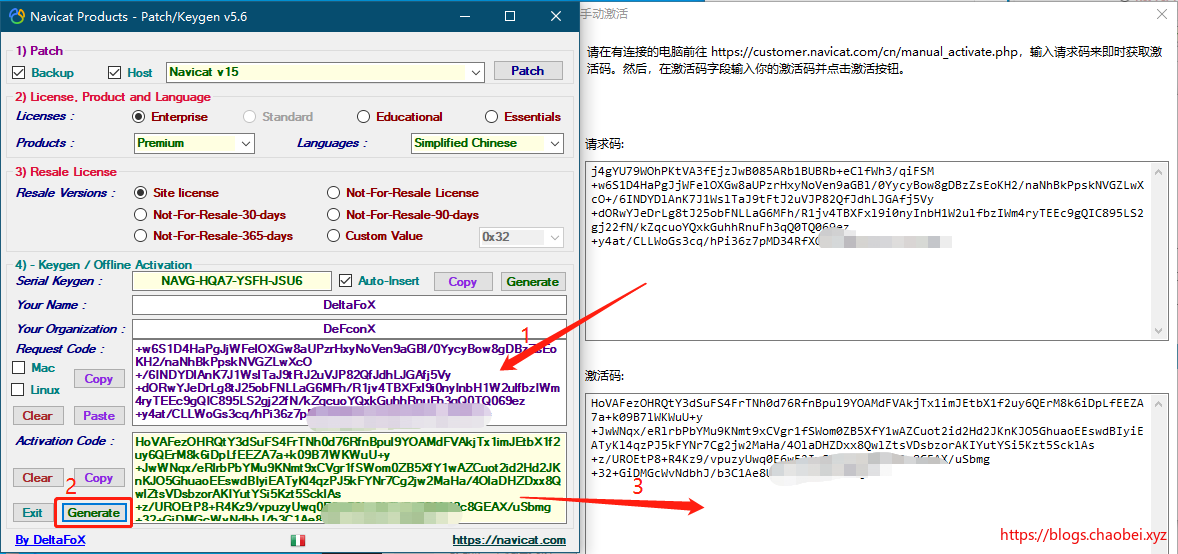Image resolution: width=1178 pixels, height=554 pixels.
Task: Toggle the Backup checkbox
Action: [x=20, y=73]
